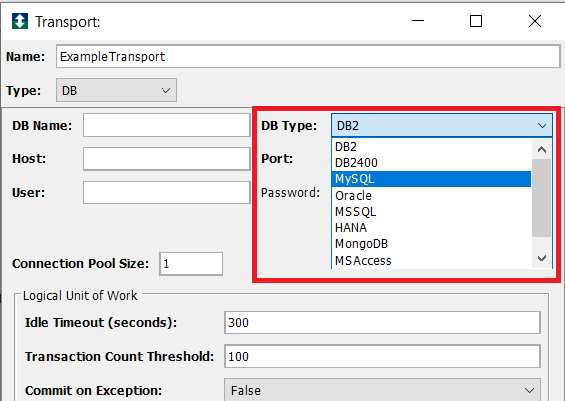Screen dimensions: 565x401
Task: Click the scroll up arrow in DB list
Action: tap(542, 149)
